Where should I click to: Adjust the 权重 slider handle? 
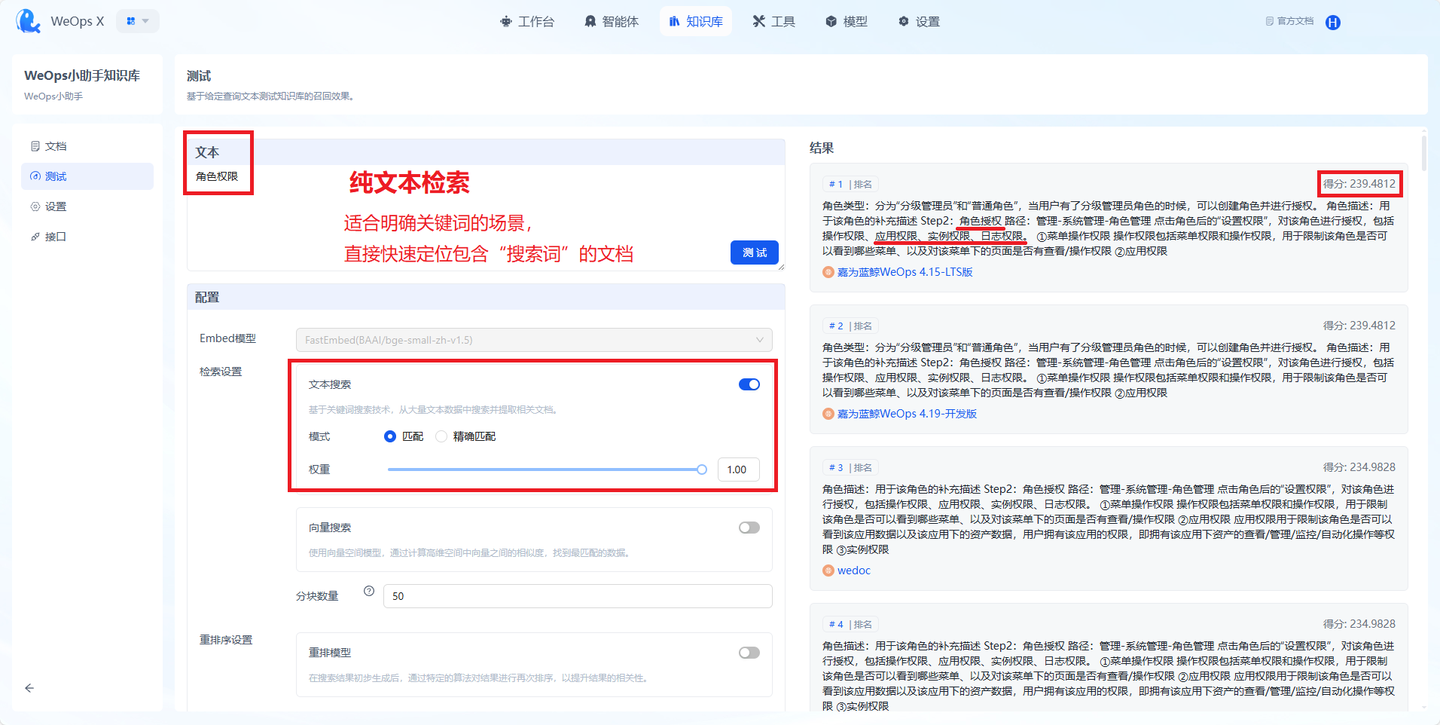(x=702, y=469)
